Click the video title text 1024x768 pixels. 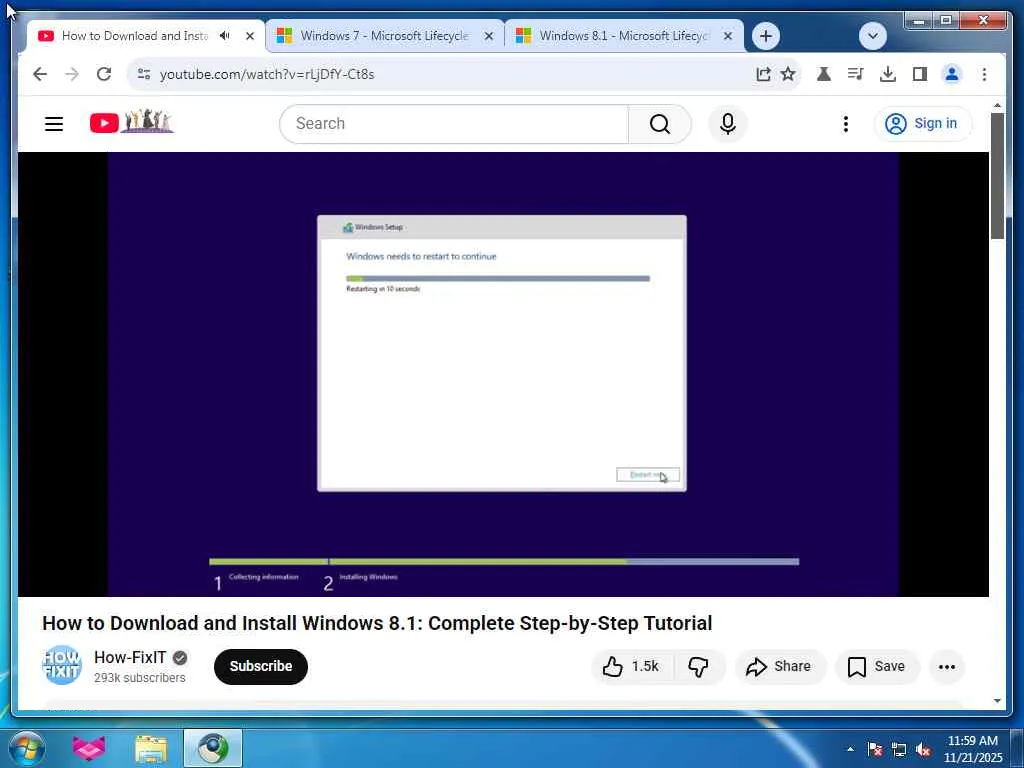pyautogui.click(x=377, y=623)
